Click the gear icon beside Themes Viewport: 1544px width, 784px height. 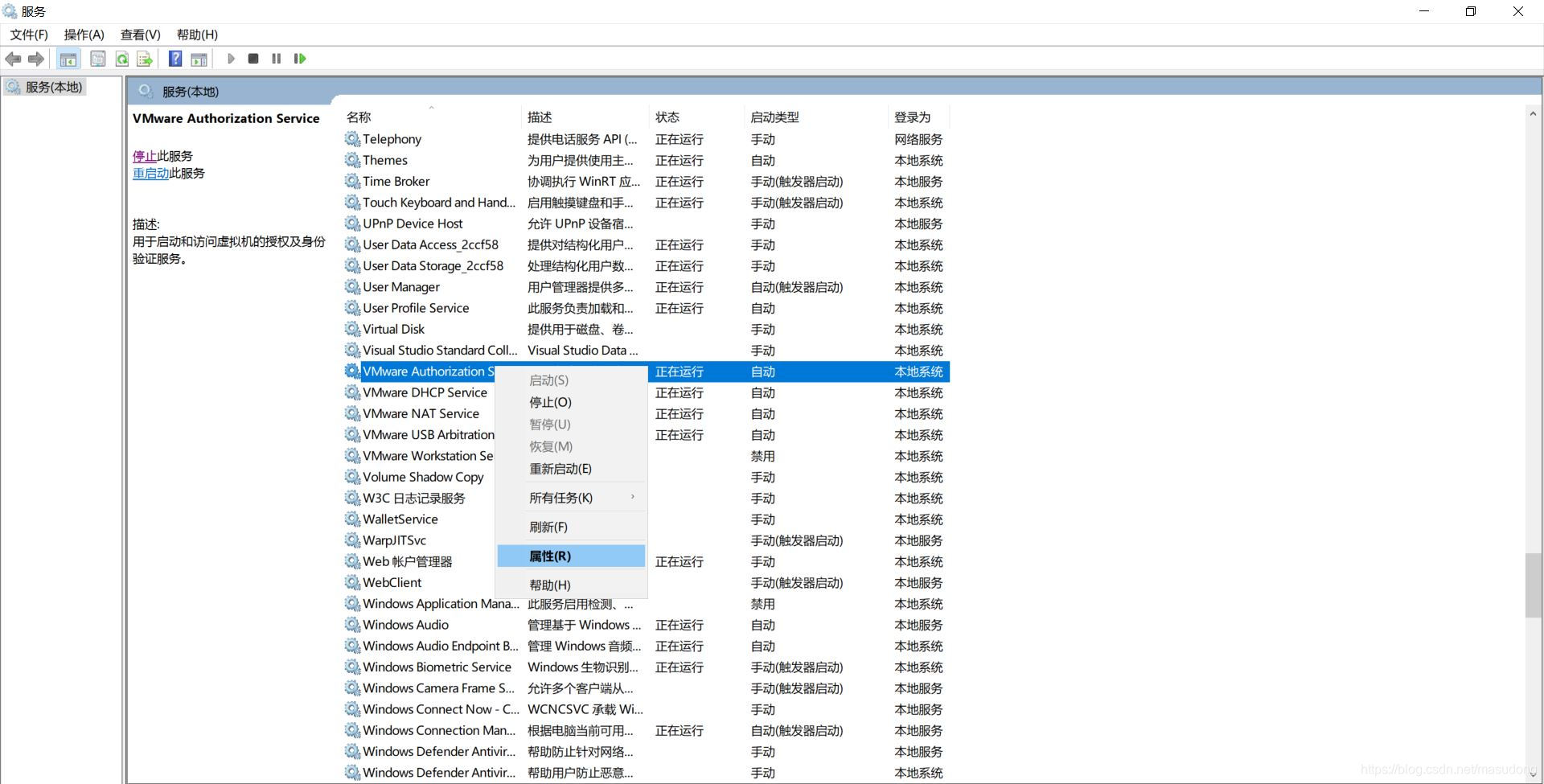pos(352,160)
